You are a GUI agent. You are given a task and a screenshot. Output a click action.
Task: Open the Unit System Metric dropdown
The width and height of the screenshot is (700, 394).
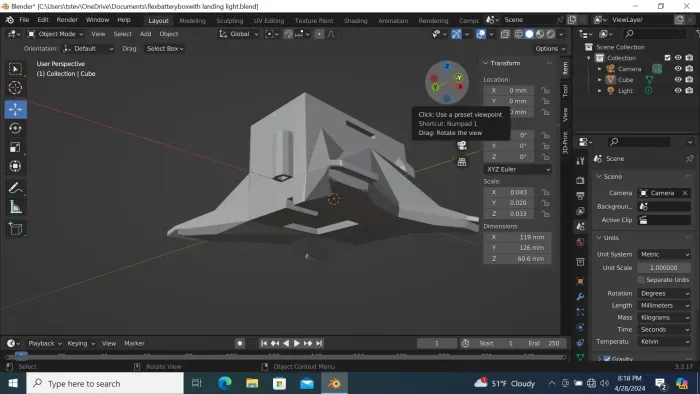point(664,254)
